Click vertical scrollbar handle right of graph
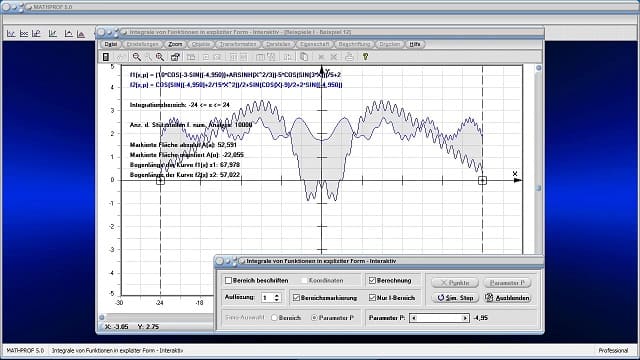This screenshot has width=640, height=360. click(x=538, y=188)
